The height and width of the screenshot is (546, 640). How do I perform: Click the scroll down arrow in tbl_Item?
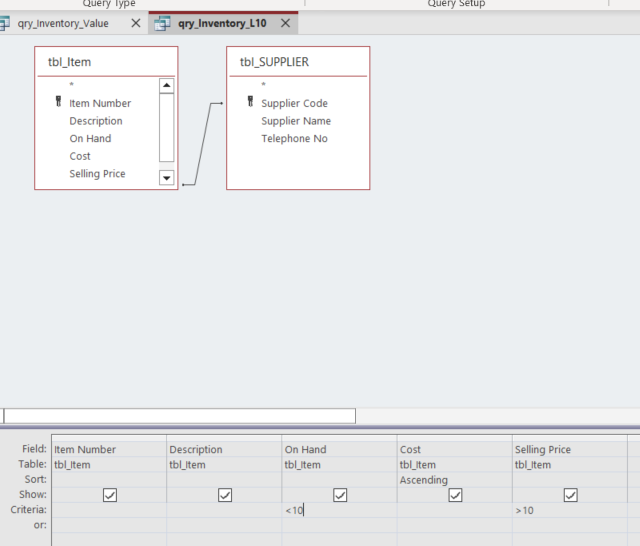tap(167, 178)
